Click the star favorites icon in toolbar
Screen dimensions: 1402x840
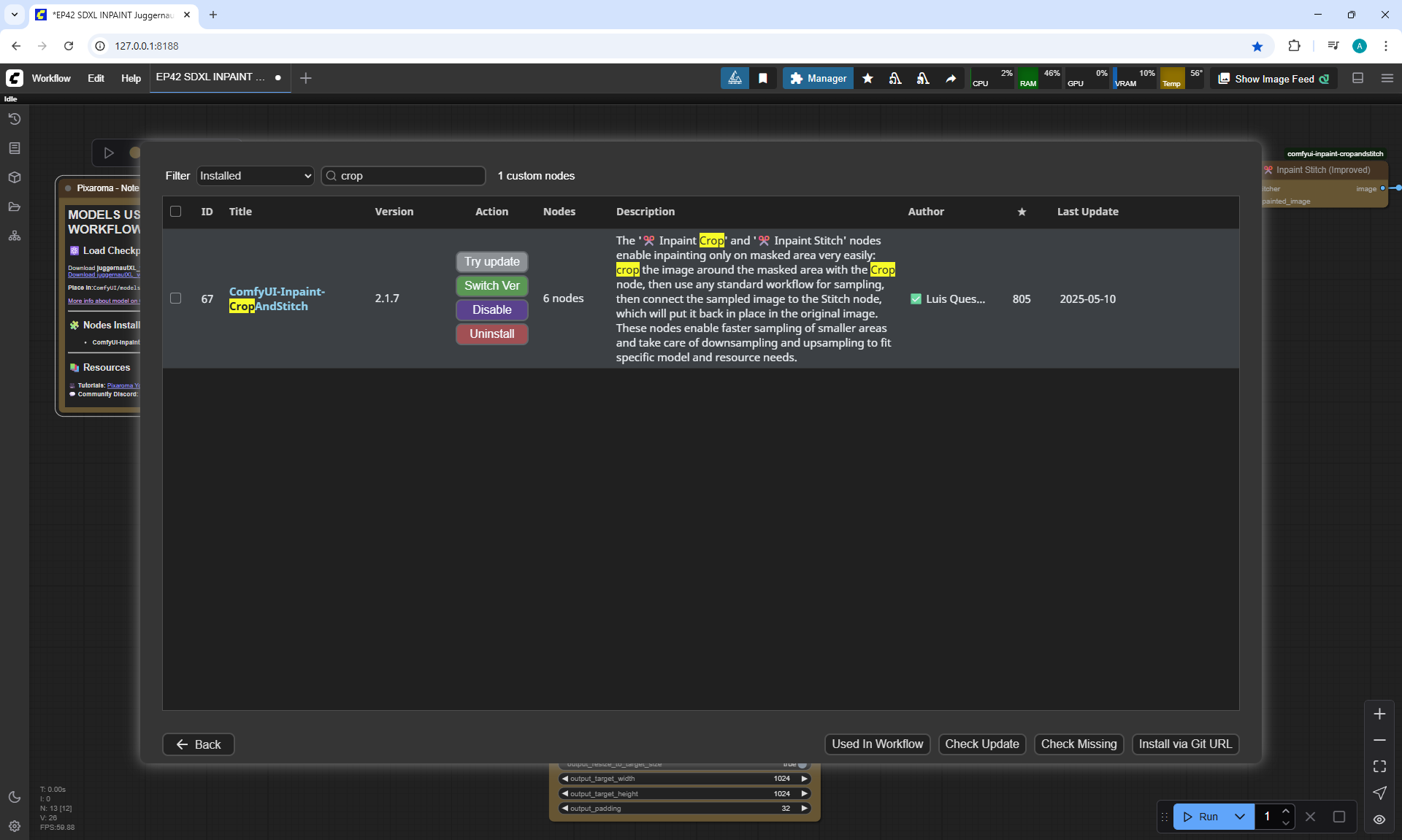point(867,78)
